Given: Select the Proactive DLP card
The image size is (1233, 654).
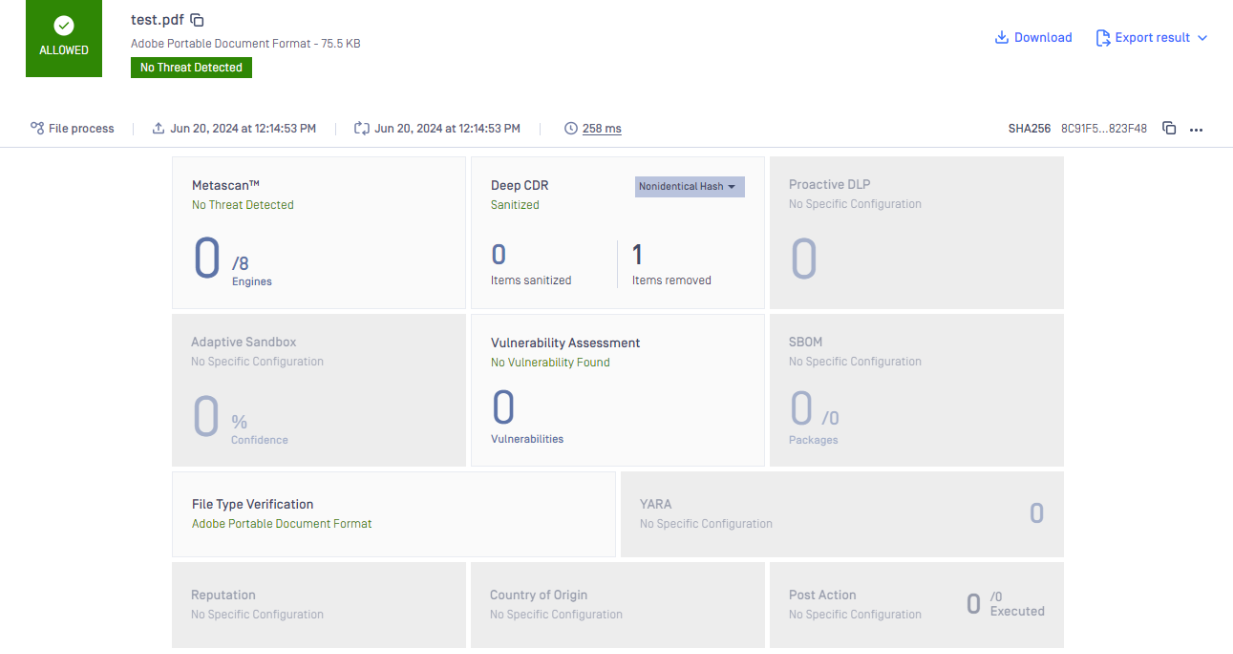Looking at the screenshot, I should 916,232.
